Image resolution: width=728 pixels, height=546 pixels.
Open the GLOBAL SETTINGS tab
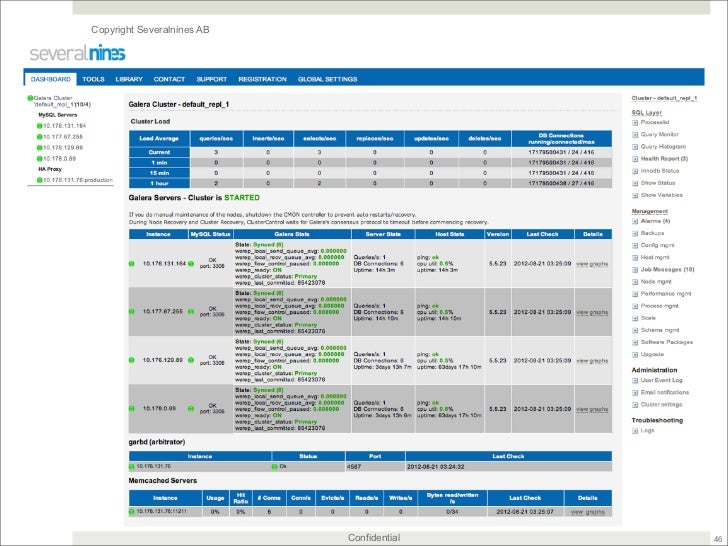[x=327, y=78]
